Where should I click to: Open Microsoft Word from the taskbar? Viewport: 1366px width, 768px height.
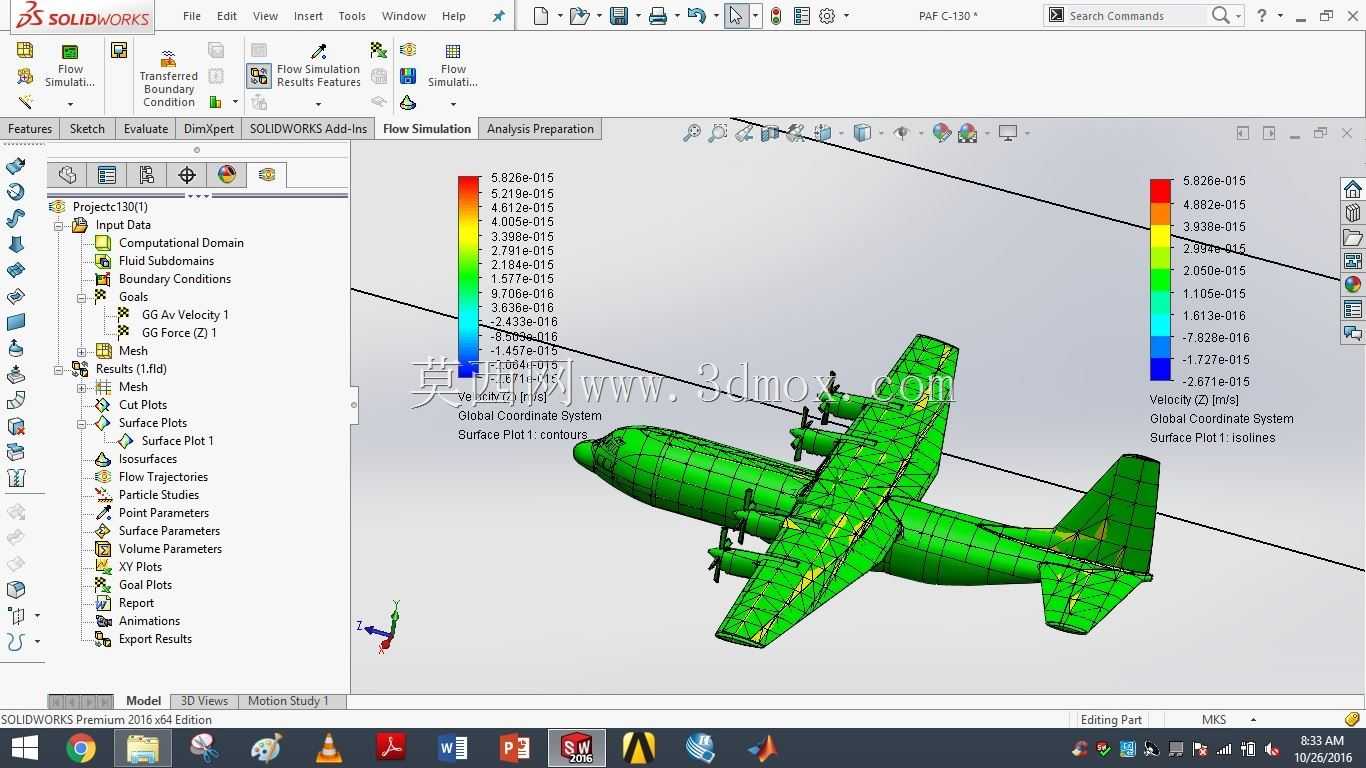click(x=452, y=748)
